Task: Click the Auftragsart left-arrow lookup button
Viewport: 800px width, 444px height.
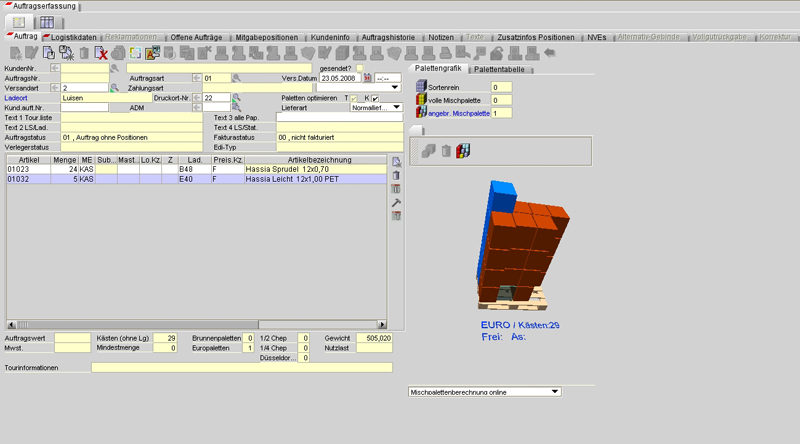Action: click(196, 78)
